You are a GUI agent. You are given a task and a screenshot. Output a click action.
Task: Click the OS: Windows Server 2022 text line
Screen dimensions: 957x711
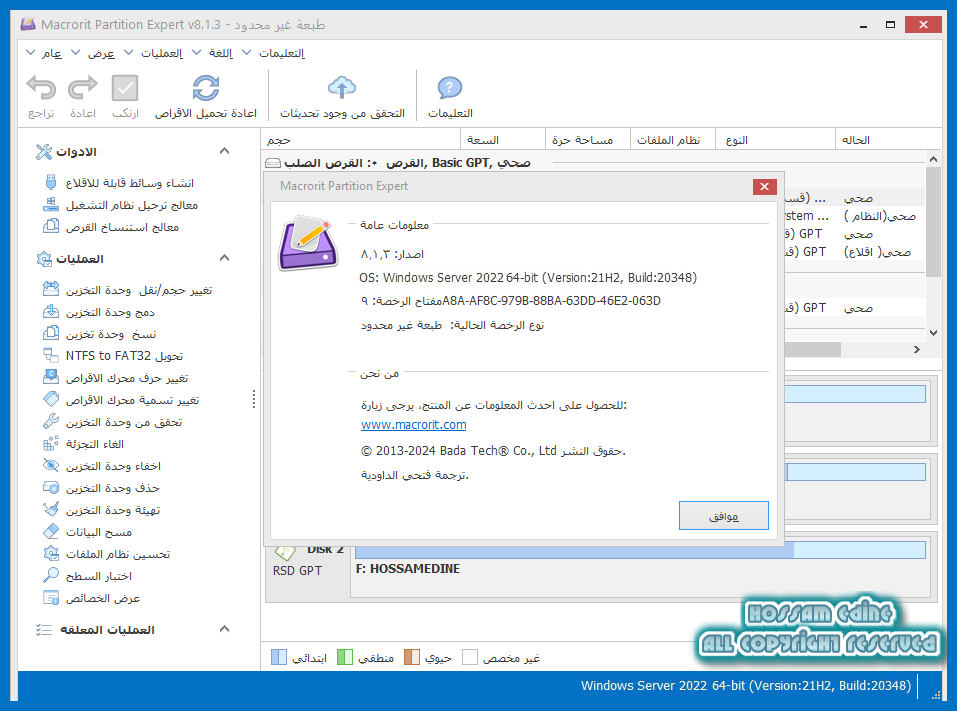[528, 278]
